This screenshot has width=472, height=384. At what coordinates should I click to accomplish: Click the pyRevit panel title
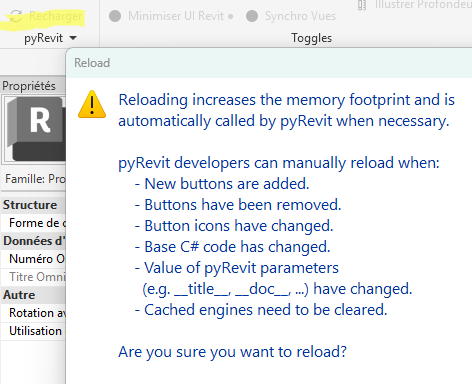[43, 38]
